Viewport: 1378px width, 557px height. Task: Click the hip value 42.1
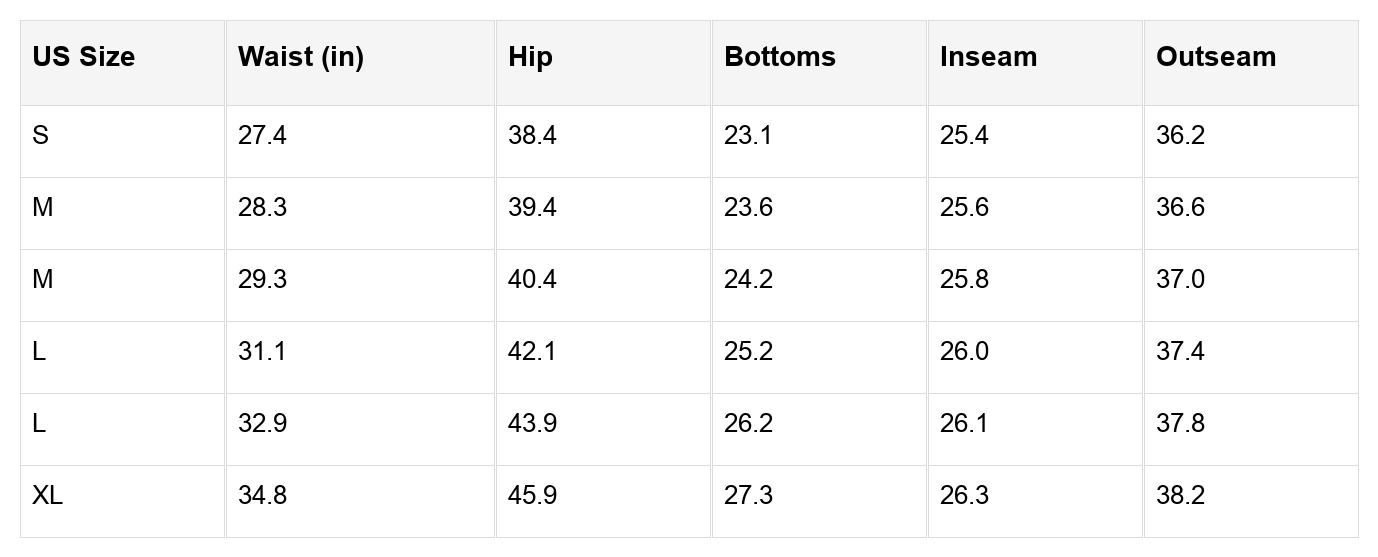[x=532, y=352]
